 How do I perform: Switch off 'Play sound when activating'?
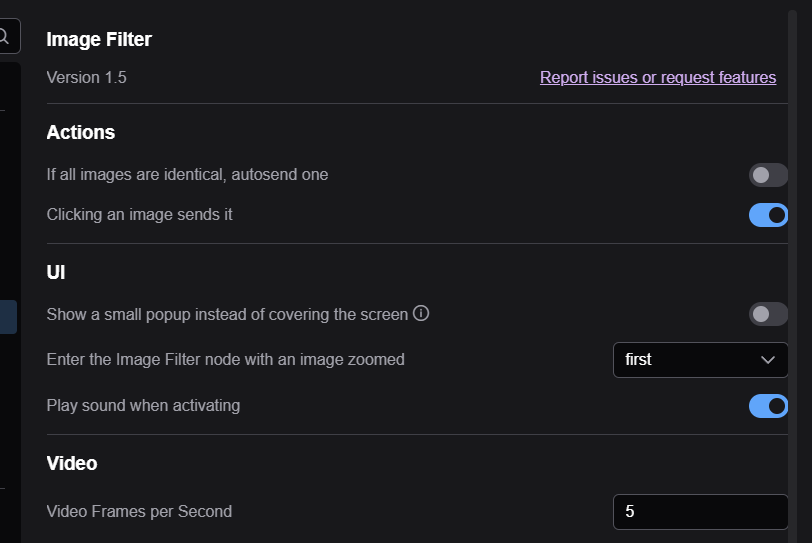coord(768,406)
